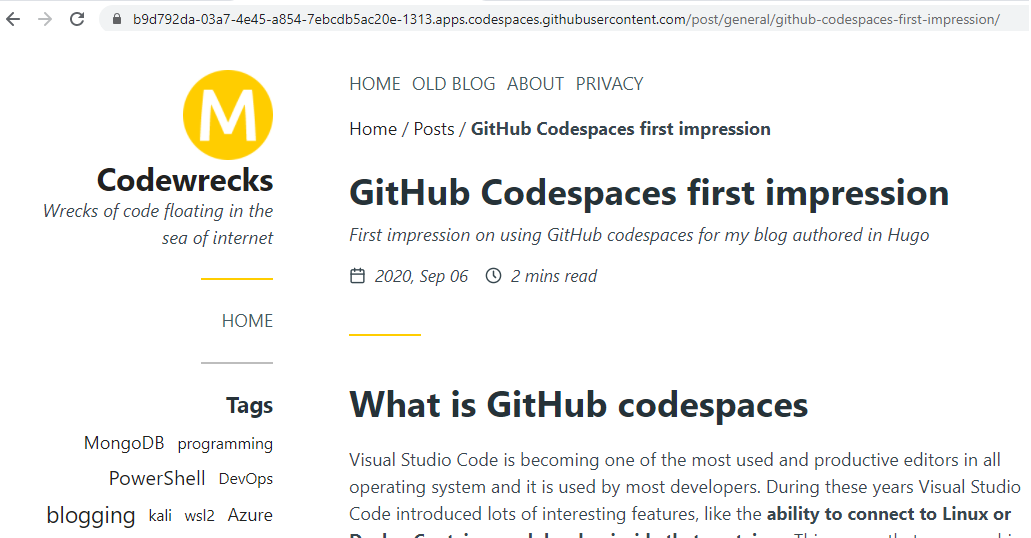Click the Home breadcrumb link

pos(373,129)
